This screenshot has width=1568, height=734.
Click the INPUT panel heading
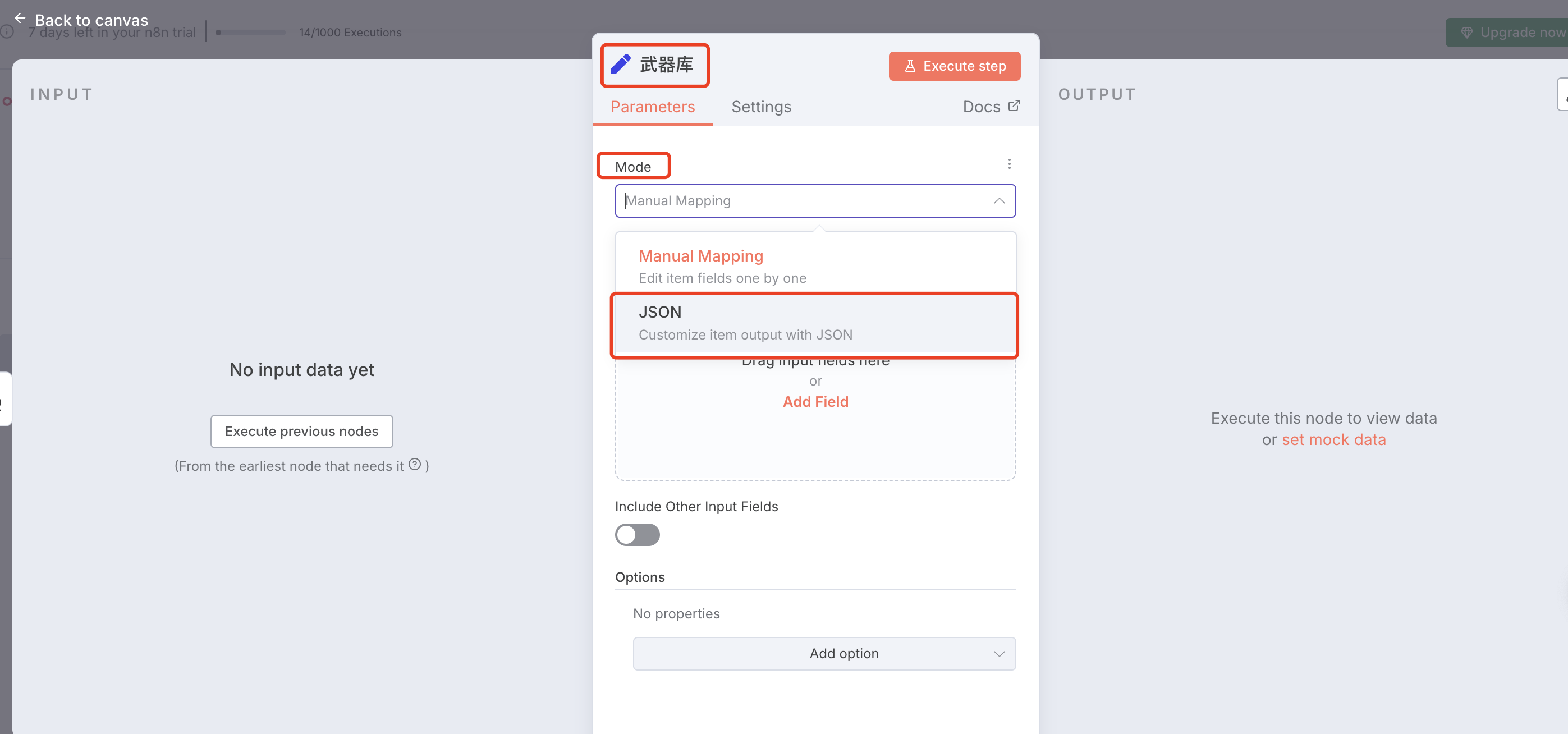(x=62, y=94)
